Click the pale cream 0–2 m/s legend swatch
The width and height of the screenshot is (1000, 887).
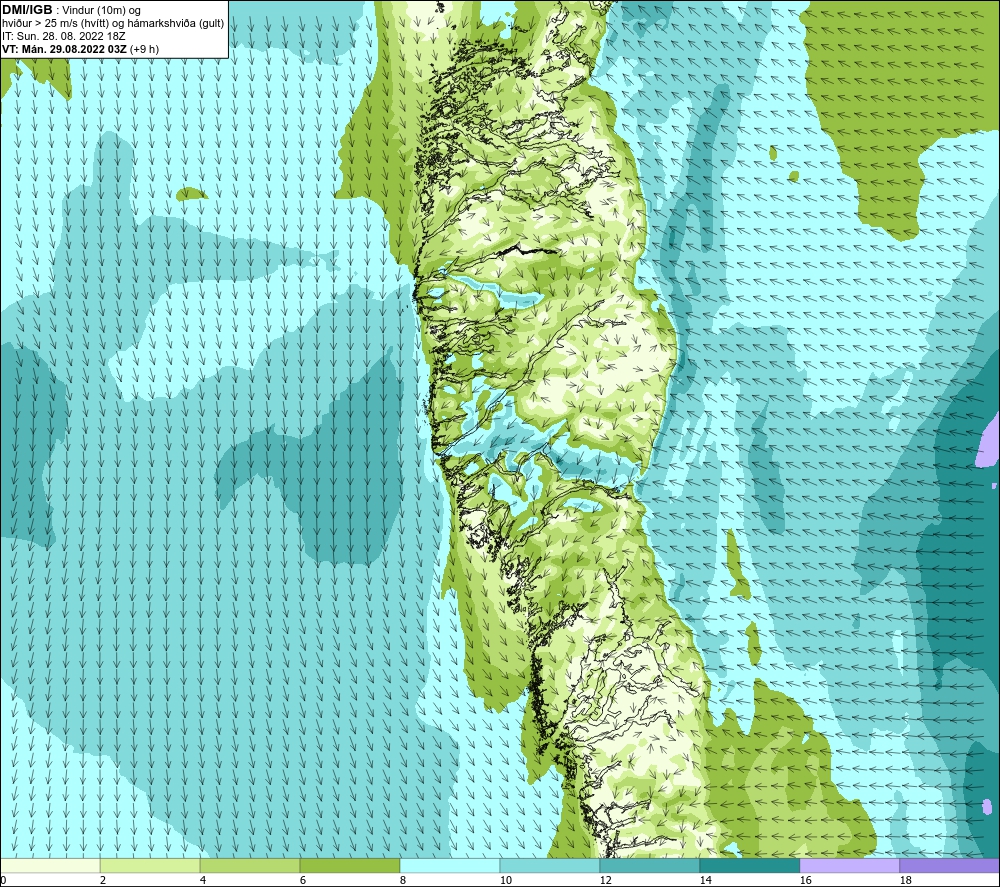pos(50,865)
